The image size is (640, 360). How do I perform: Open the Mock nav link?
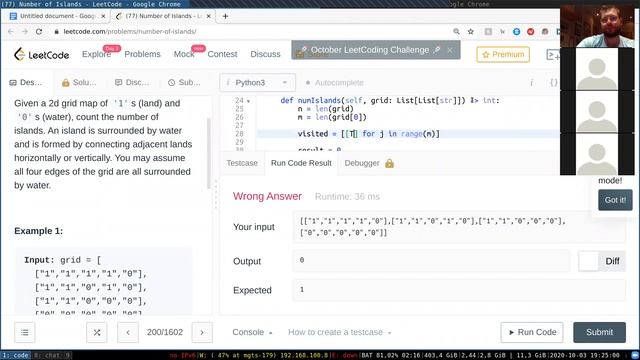tap(184, 54)
